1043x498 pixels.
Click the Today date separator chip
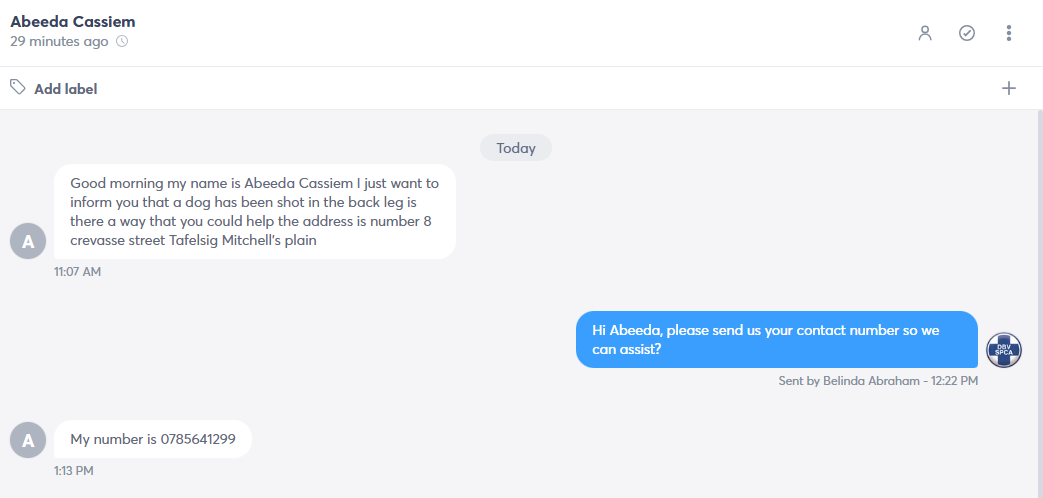pos(516,148)
